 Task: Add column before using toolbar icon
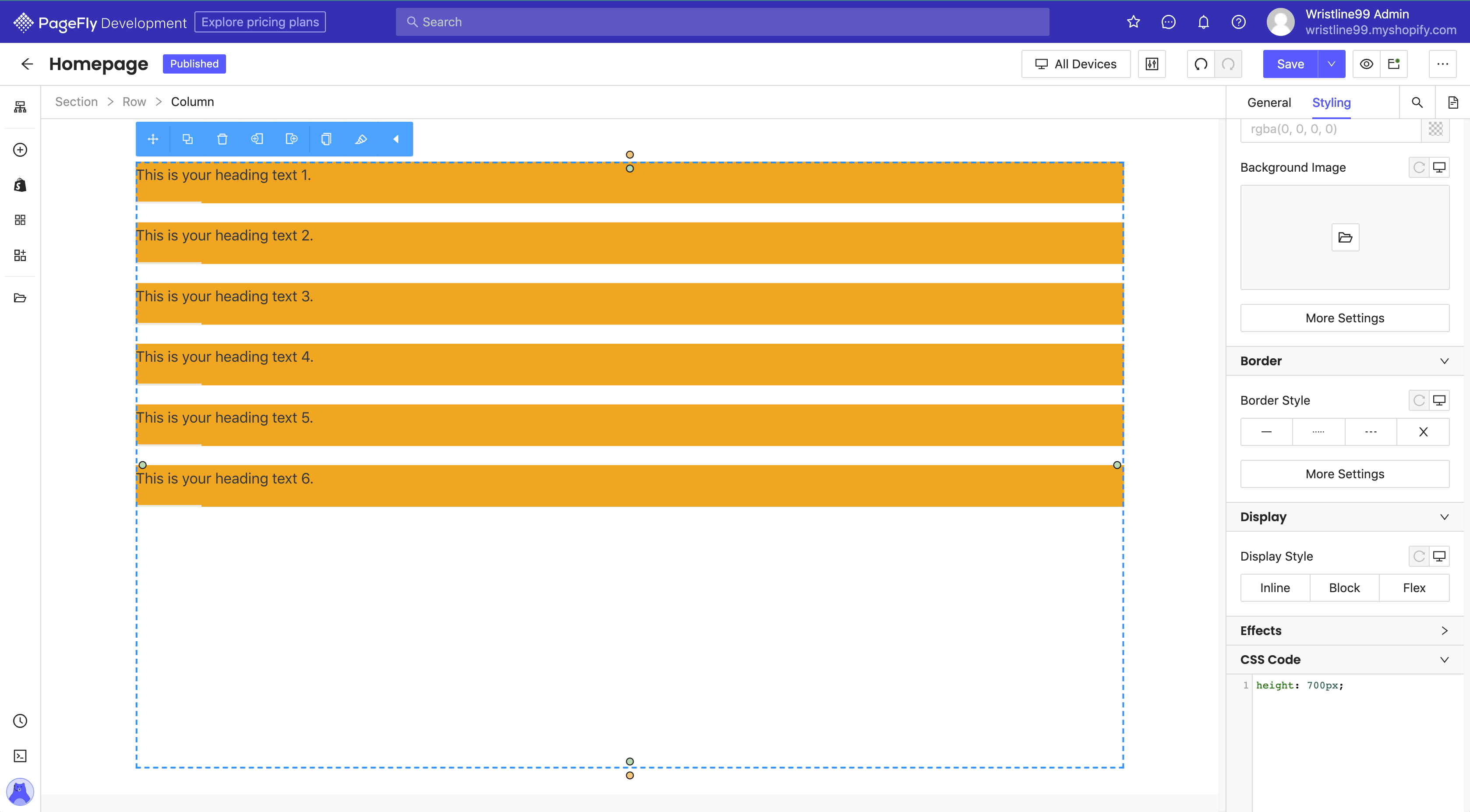(257, 139)
